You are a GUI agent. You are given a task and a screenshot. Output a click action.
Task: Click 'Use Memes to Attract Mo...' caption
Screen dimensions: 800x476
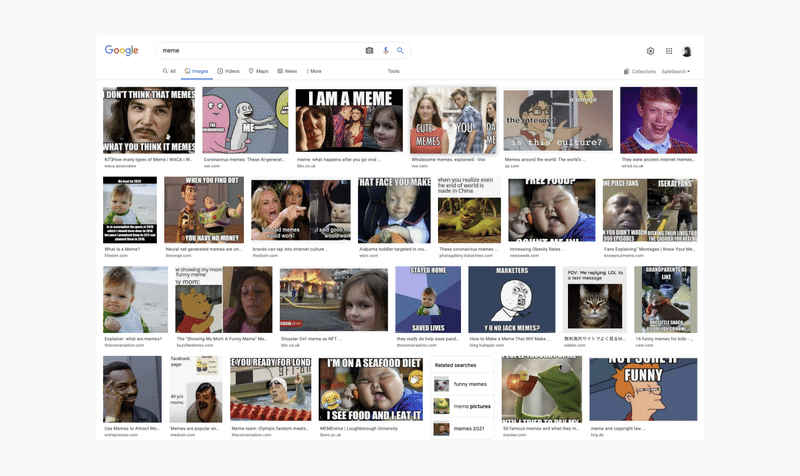[x=132, y=429]
